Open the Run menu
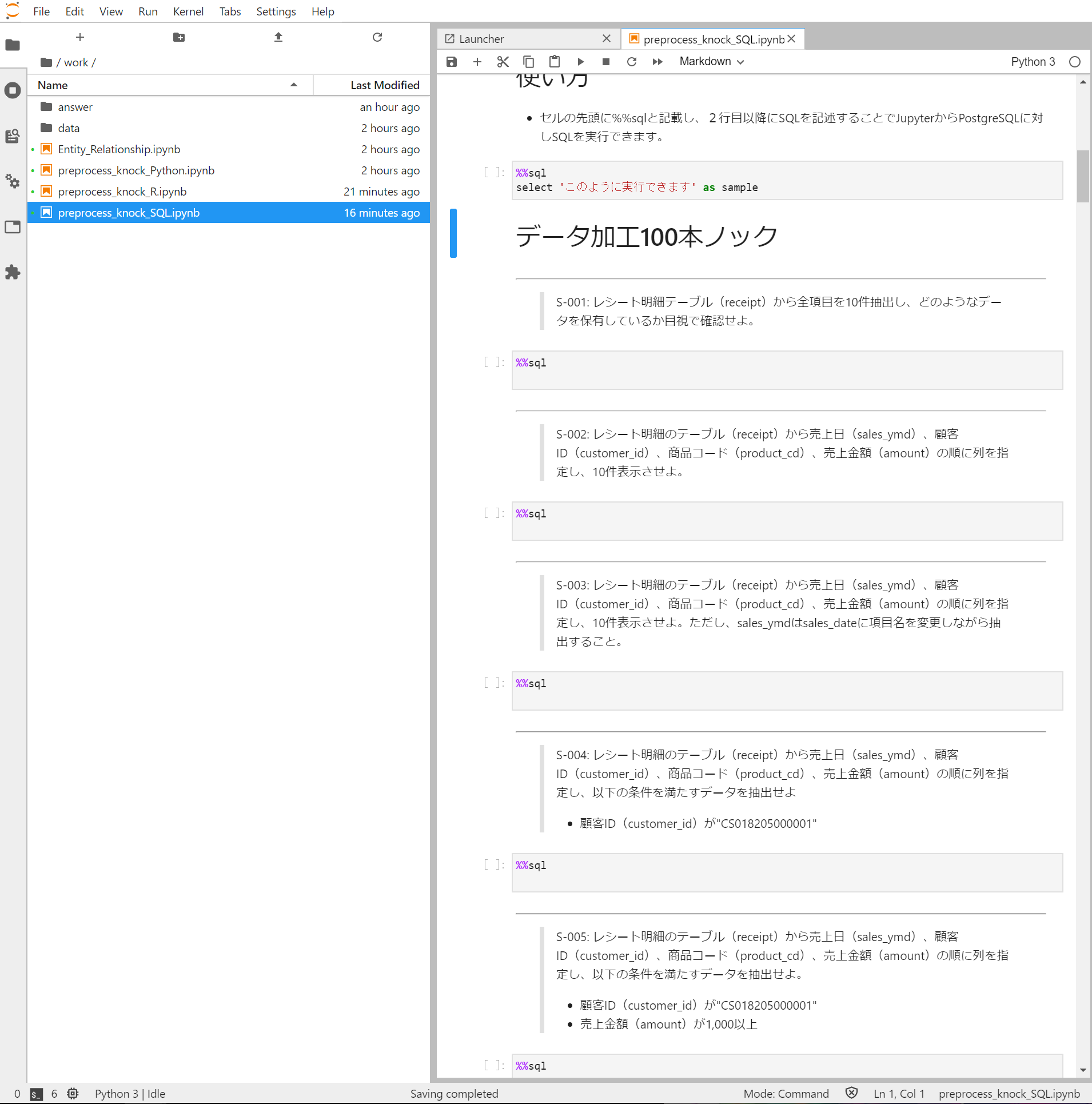This screenshot has height=1104, width=1092. (148, 11)
